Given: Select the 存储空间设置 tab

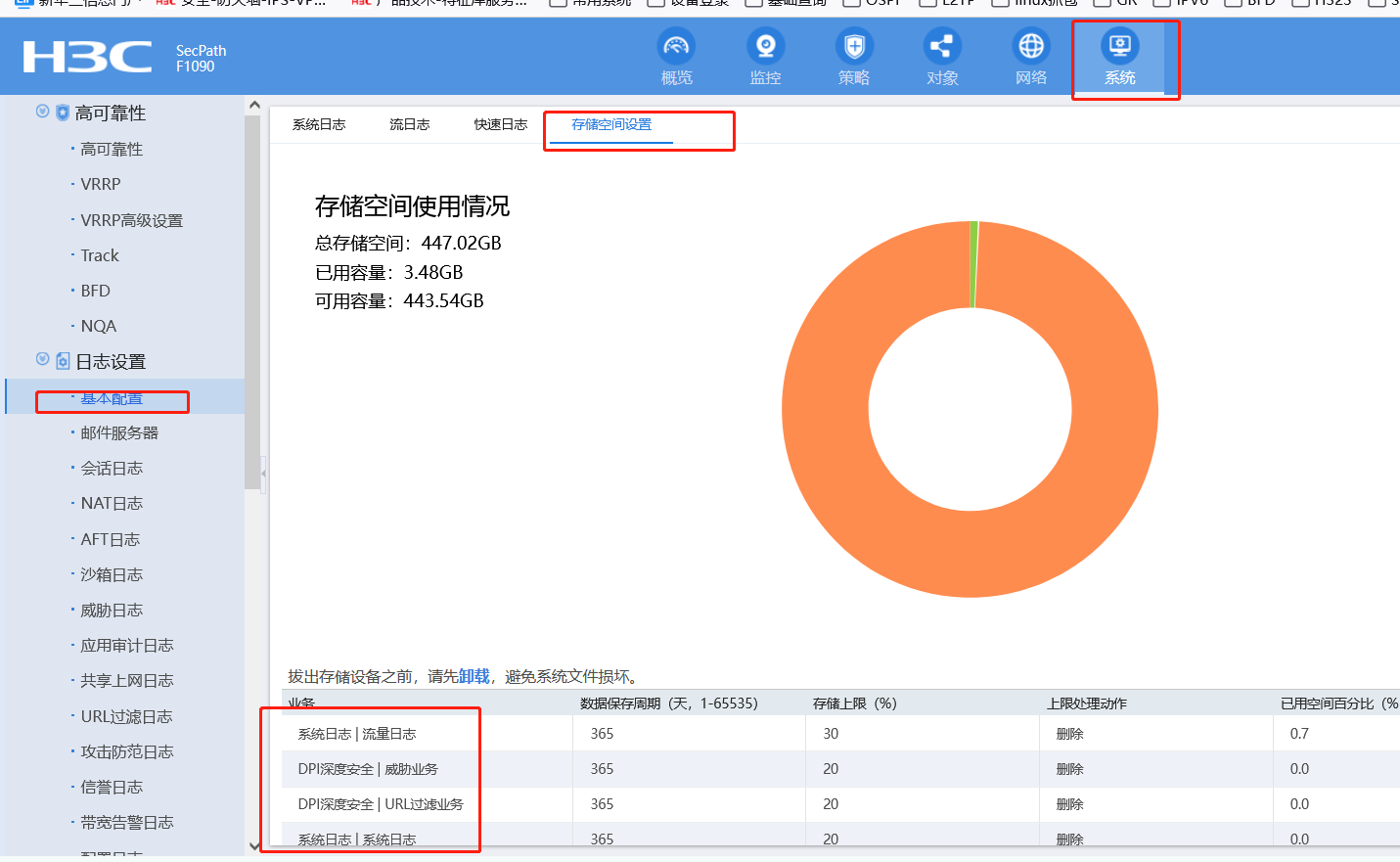Looking at the screenshot, I should click(x=611, y=124).
